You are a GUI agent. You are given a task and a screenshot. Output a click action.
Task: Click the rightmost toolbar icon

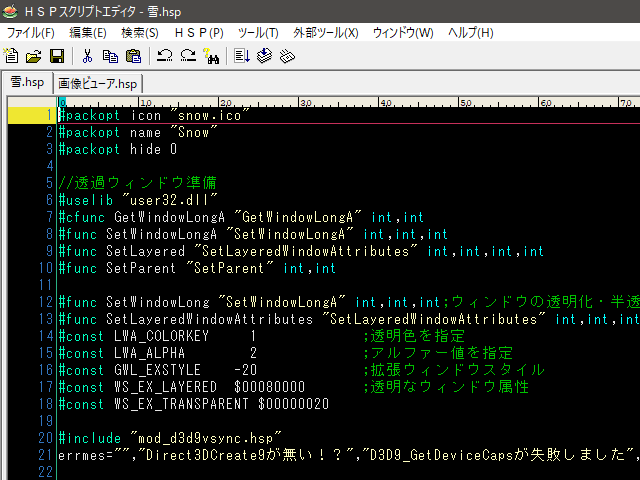[x=287, y=56]
